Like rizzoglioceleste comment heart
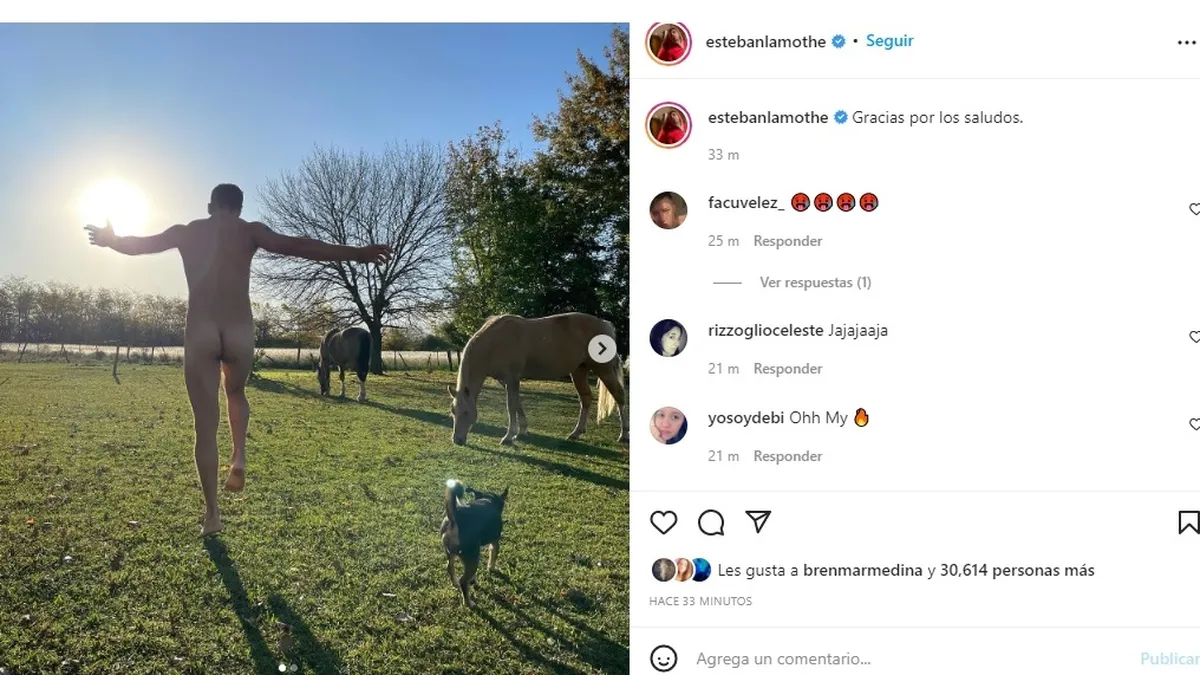 point(1194,338)
